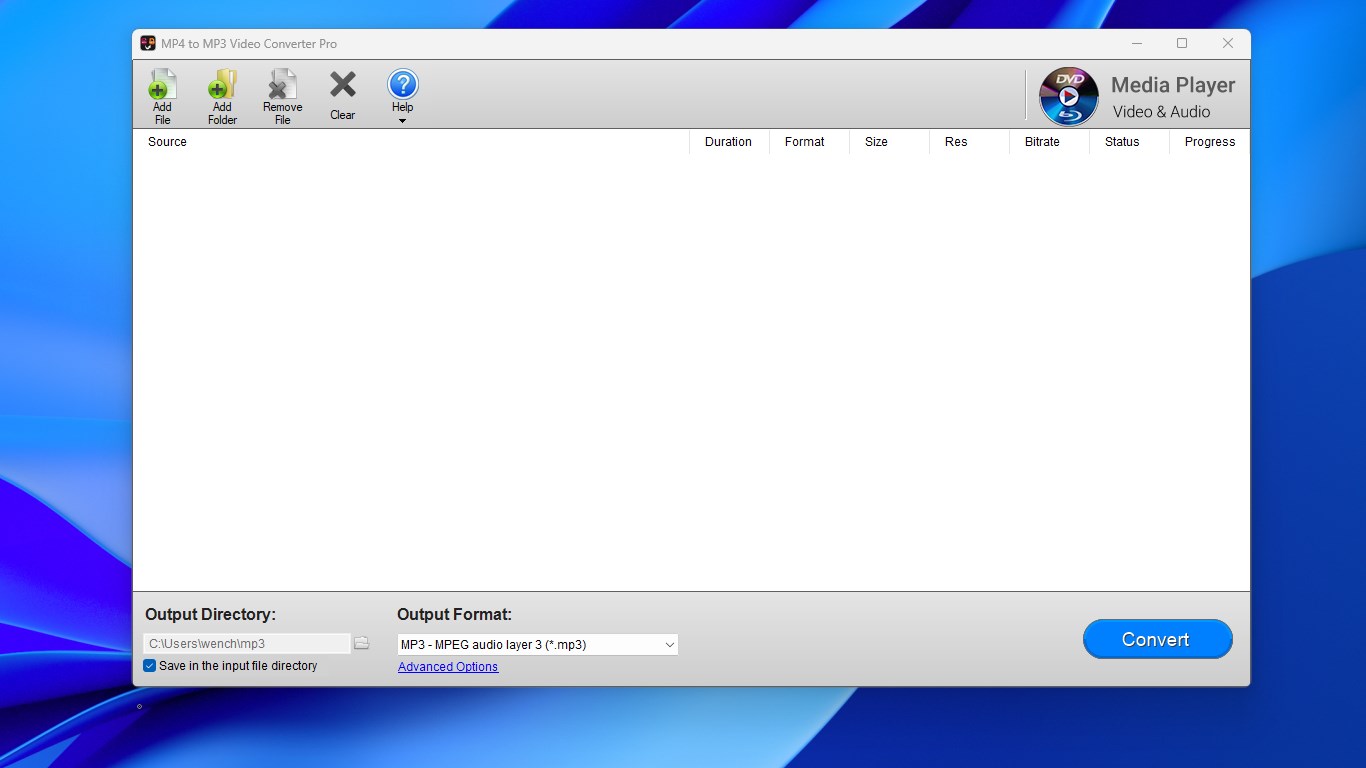Close the MP4 to MP3 converter window
The height and width of the screenshot is (768, 1366).
pyautogui.click(x=1228, y=44)
